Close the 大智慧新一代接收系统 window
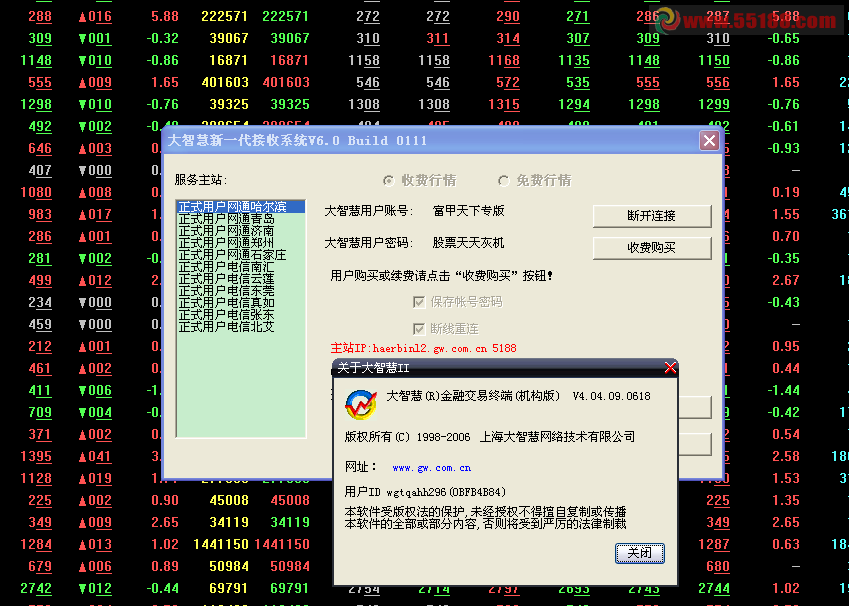The height and width of the screenshot is (606, 849). [709, 141]
